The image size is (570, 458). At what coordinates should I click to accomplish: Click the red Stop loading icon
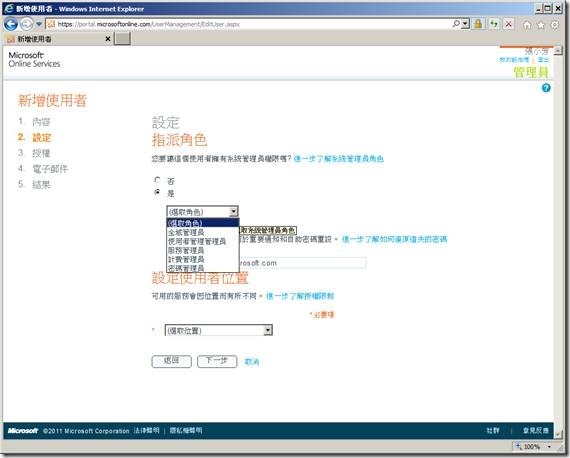pyautogui.click(x=509, y=24)
